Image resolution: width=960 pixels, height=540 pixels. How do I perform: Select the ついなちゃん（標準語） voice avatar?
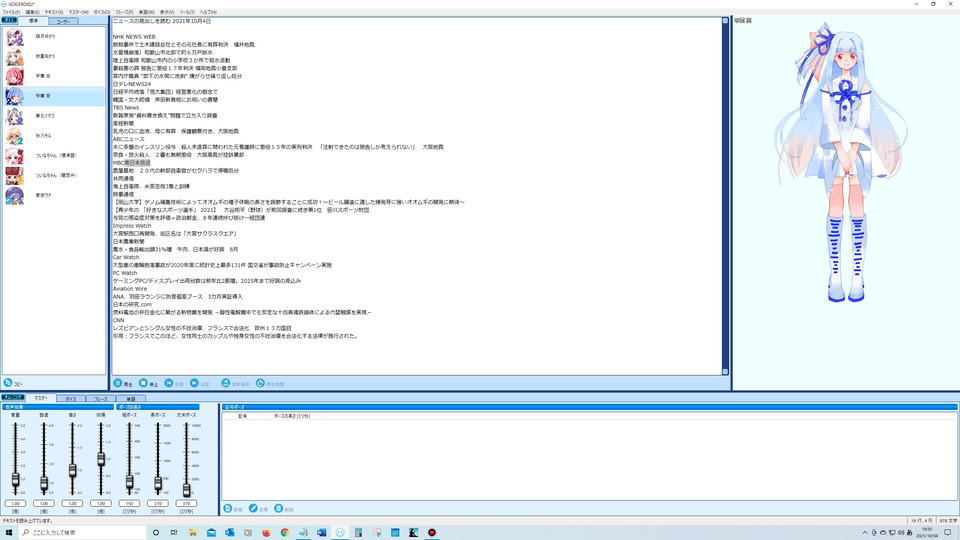click(x=15, y=156)
